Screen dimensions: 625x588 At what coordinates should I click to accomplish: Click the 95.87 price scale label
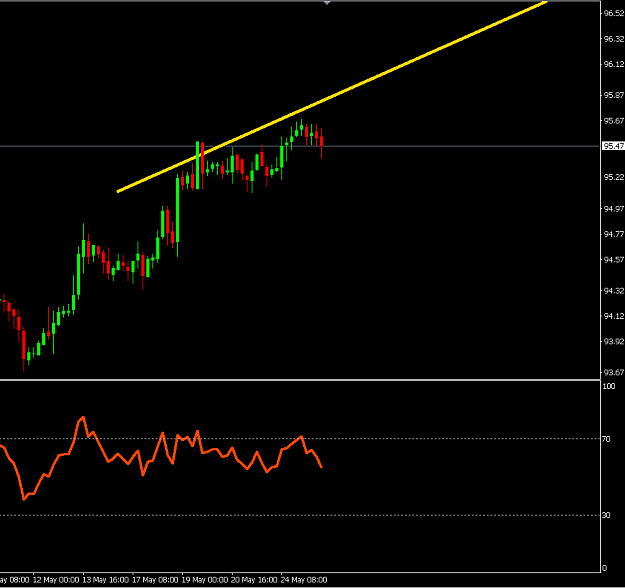pos(614,95)
